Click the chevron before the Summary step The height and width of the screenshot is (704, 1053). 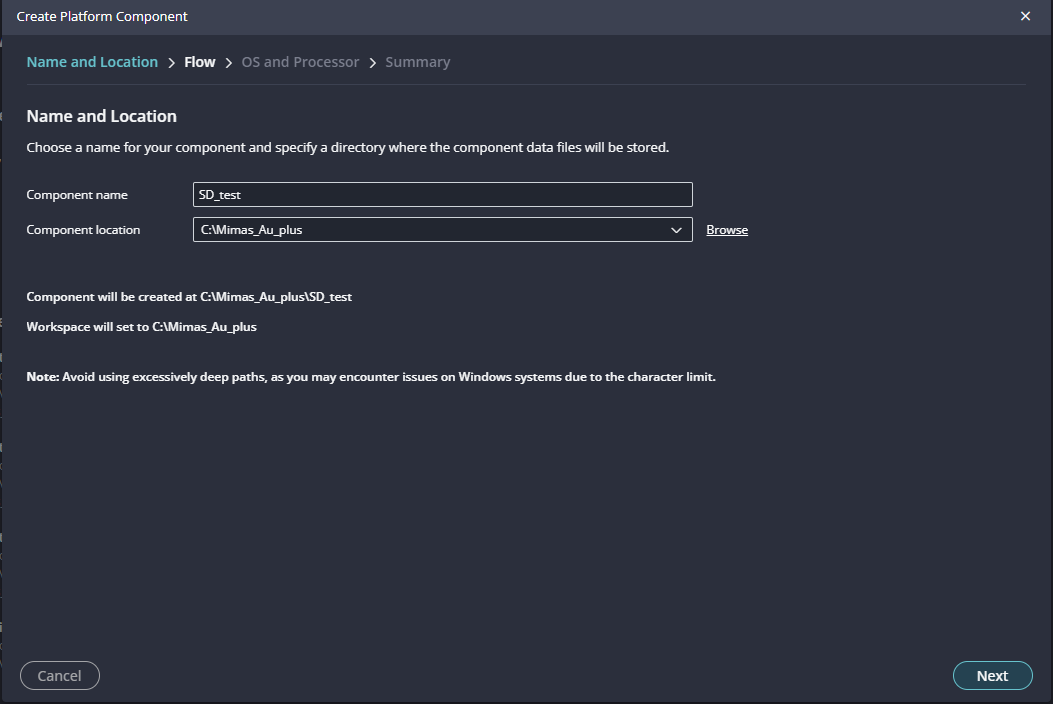[373, 63]
